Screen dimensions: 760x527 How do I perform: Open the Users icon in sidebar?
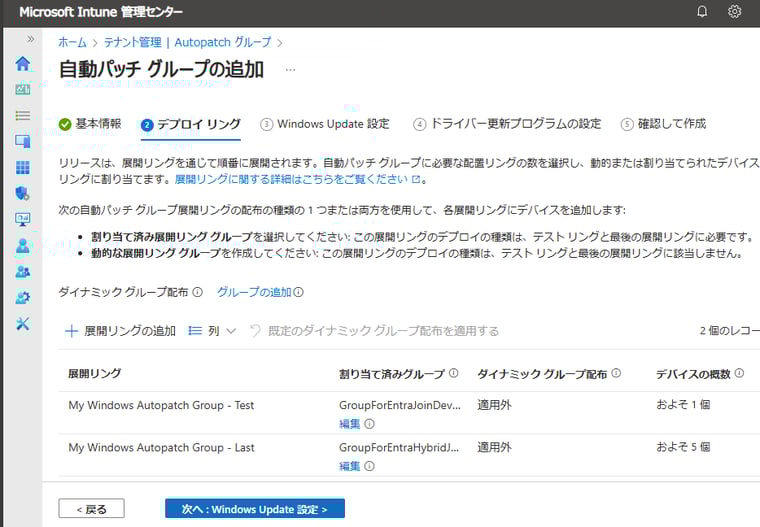coord(23,246)
